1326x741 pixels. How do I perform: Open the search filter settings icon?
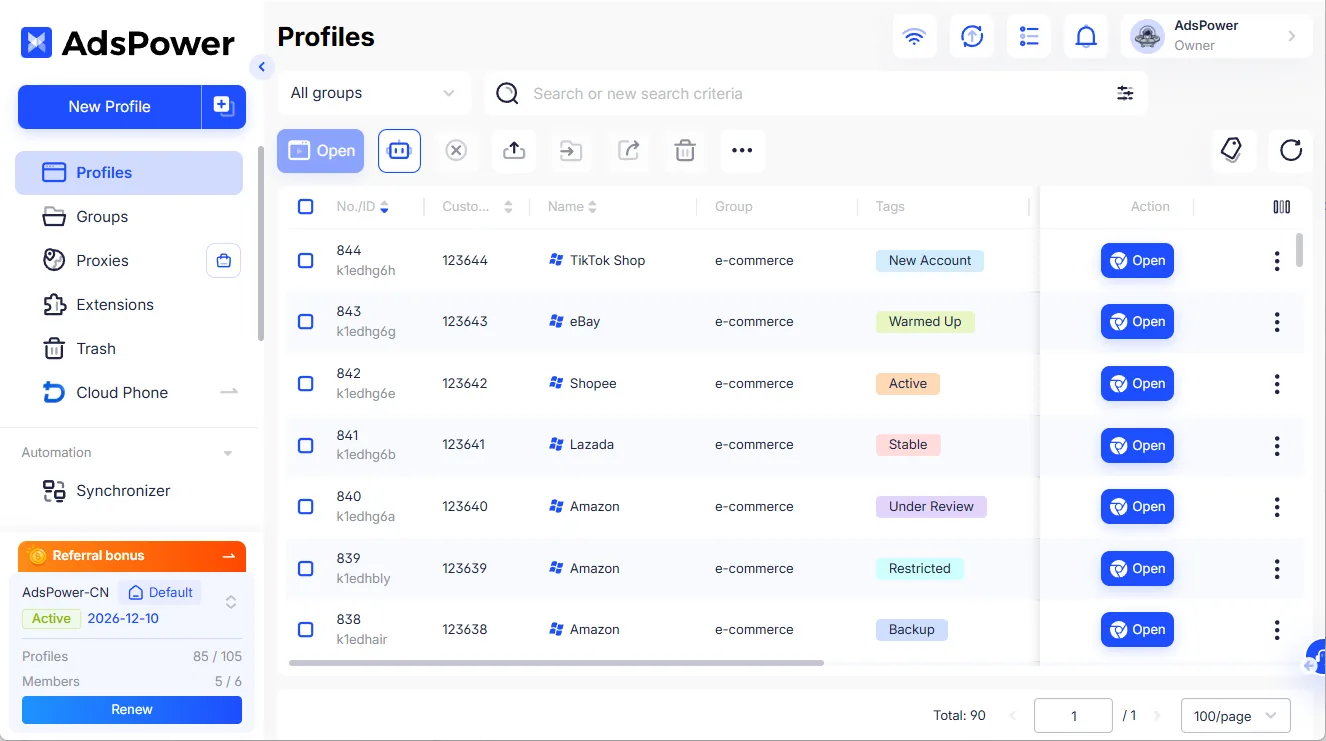click(1125, 93)
